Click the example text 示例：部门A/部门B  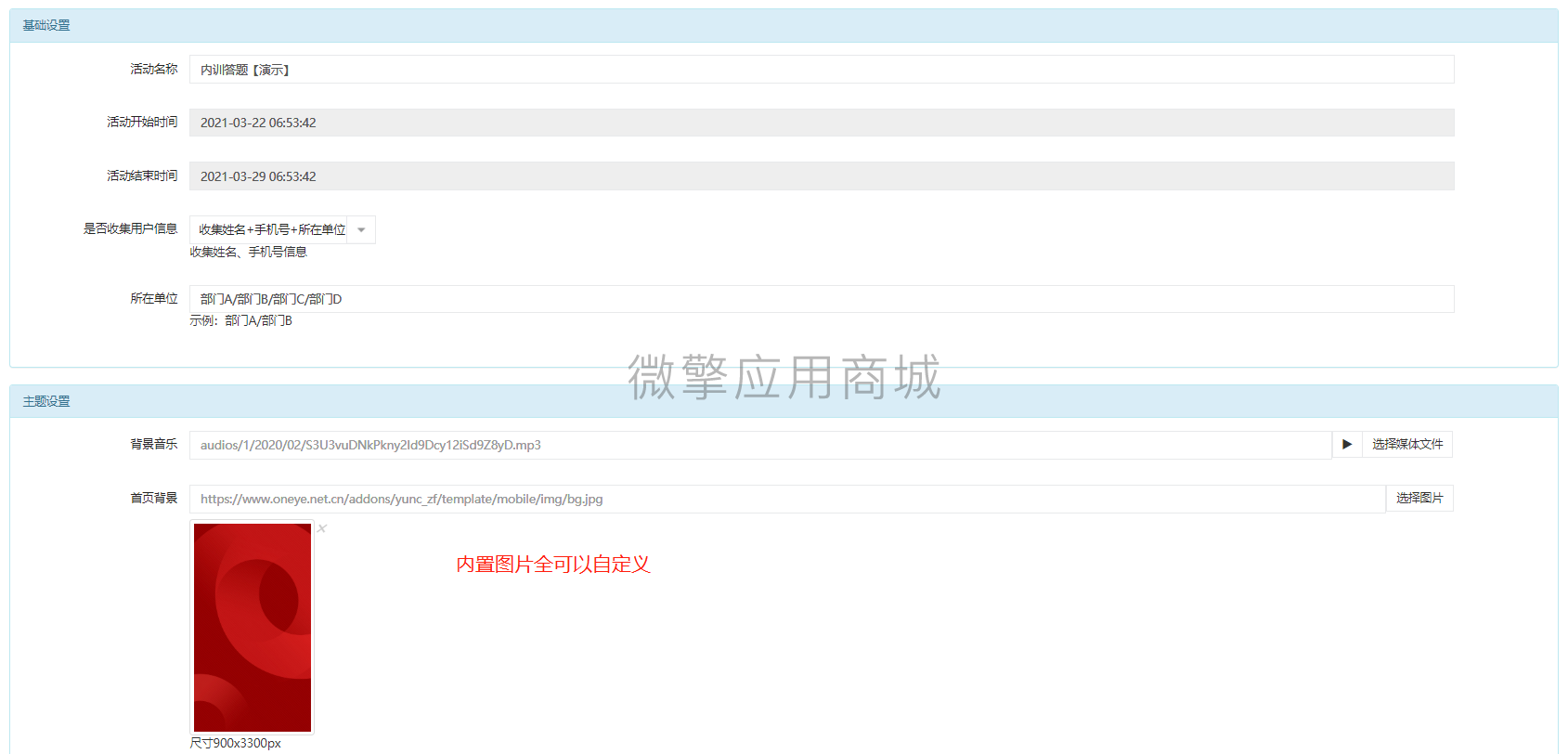240,320
